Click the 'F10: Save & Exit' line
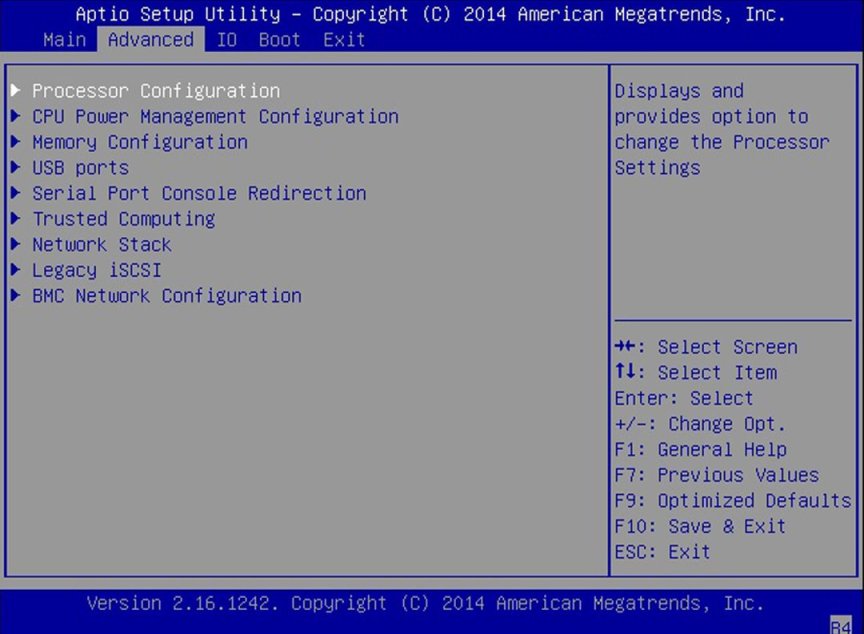This screenshot has height=634, width=864. click(x=700, y=526)
